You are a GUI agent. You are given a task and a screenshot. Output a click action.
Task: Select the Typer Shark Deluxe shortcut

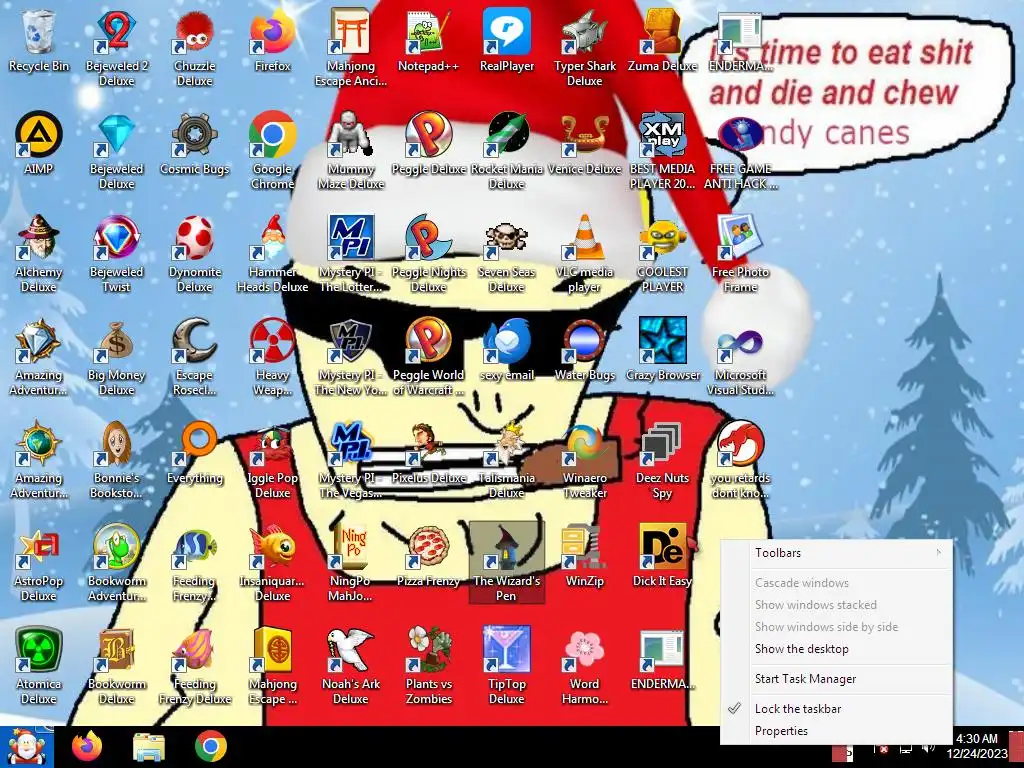click(x=584, y=47)
